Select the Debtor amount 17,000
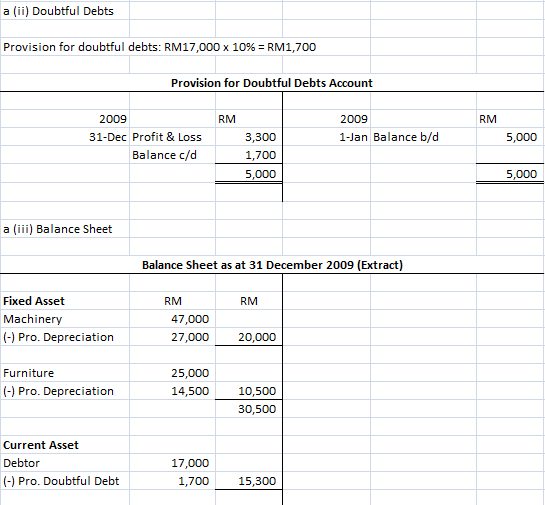The width and height of the screenshot is (545, 505). coord(172,463)
